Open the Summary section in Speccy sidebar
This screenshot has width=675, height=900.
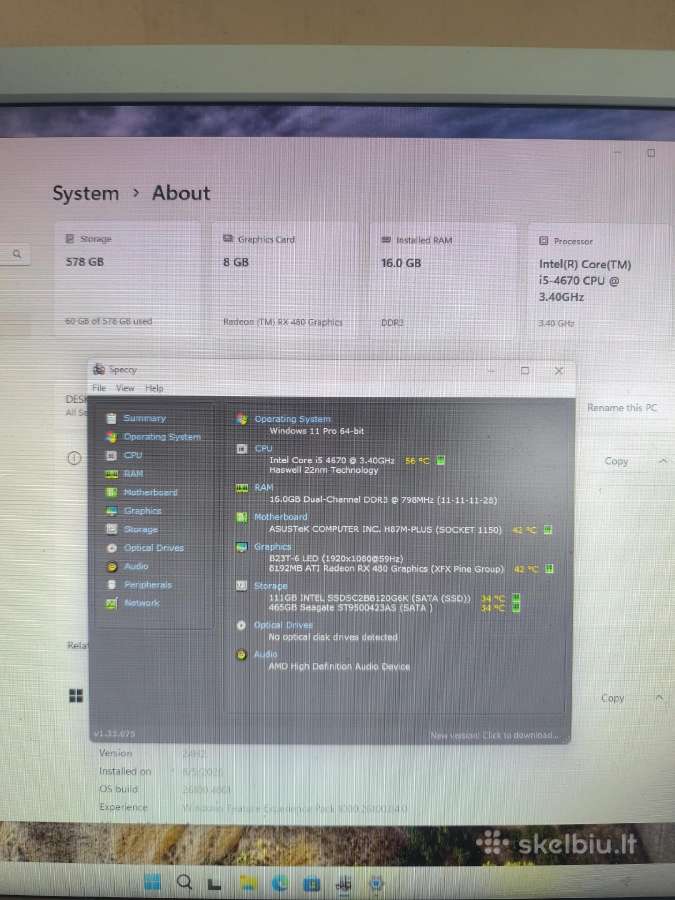click(144, 418)
